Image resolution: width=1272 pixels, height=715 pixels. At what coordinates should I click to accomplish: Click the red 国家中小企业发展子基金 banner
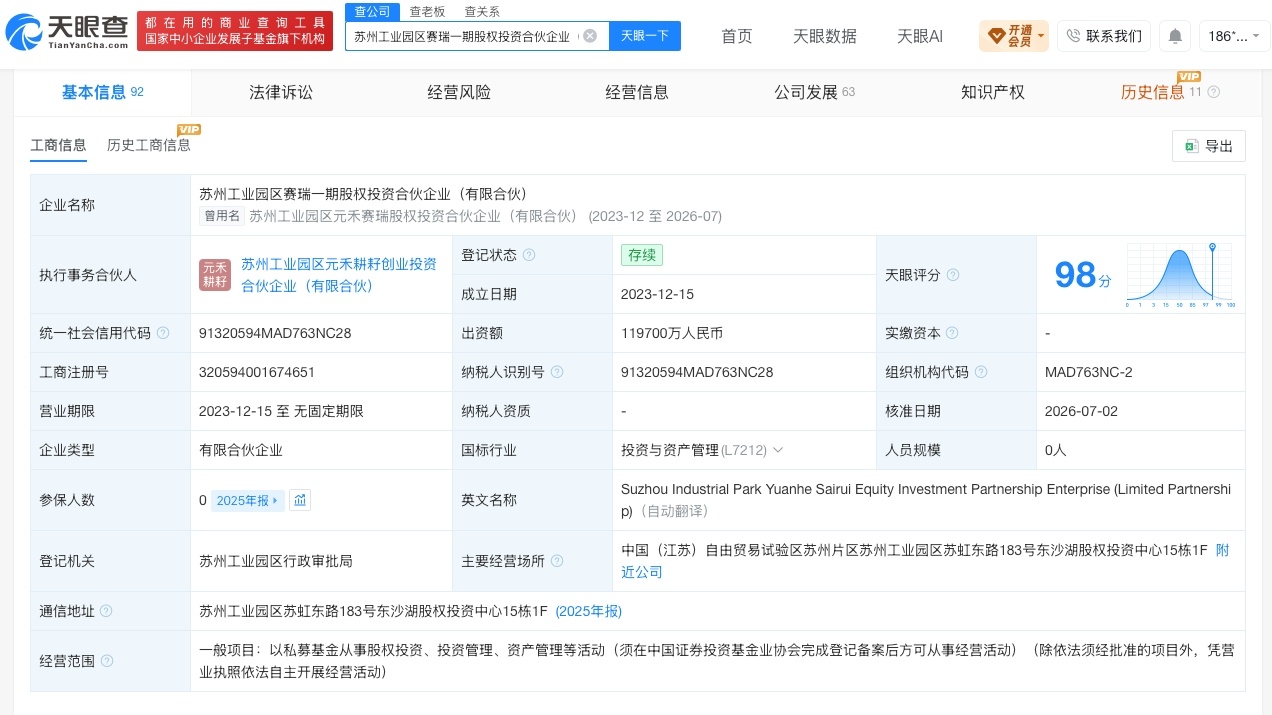235,32
